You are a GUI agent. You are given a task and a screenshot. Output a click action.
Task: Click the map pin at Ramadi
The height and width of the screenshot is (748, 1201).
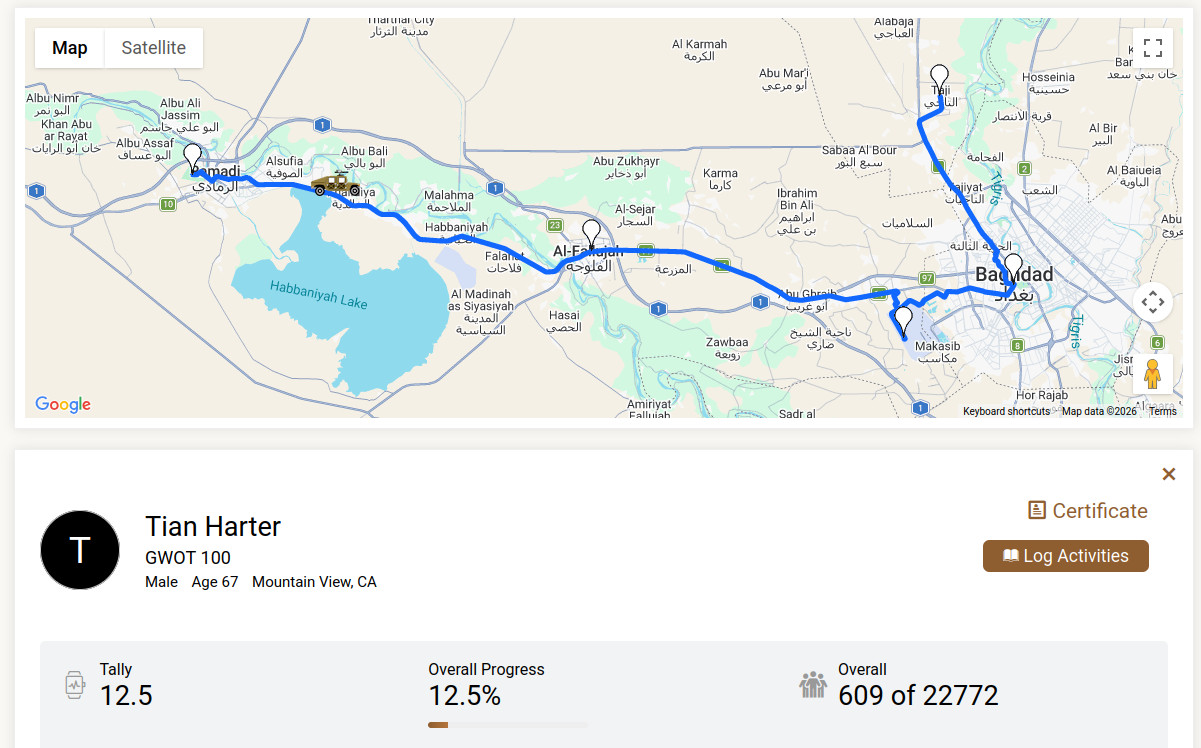click(192, 158)
